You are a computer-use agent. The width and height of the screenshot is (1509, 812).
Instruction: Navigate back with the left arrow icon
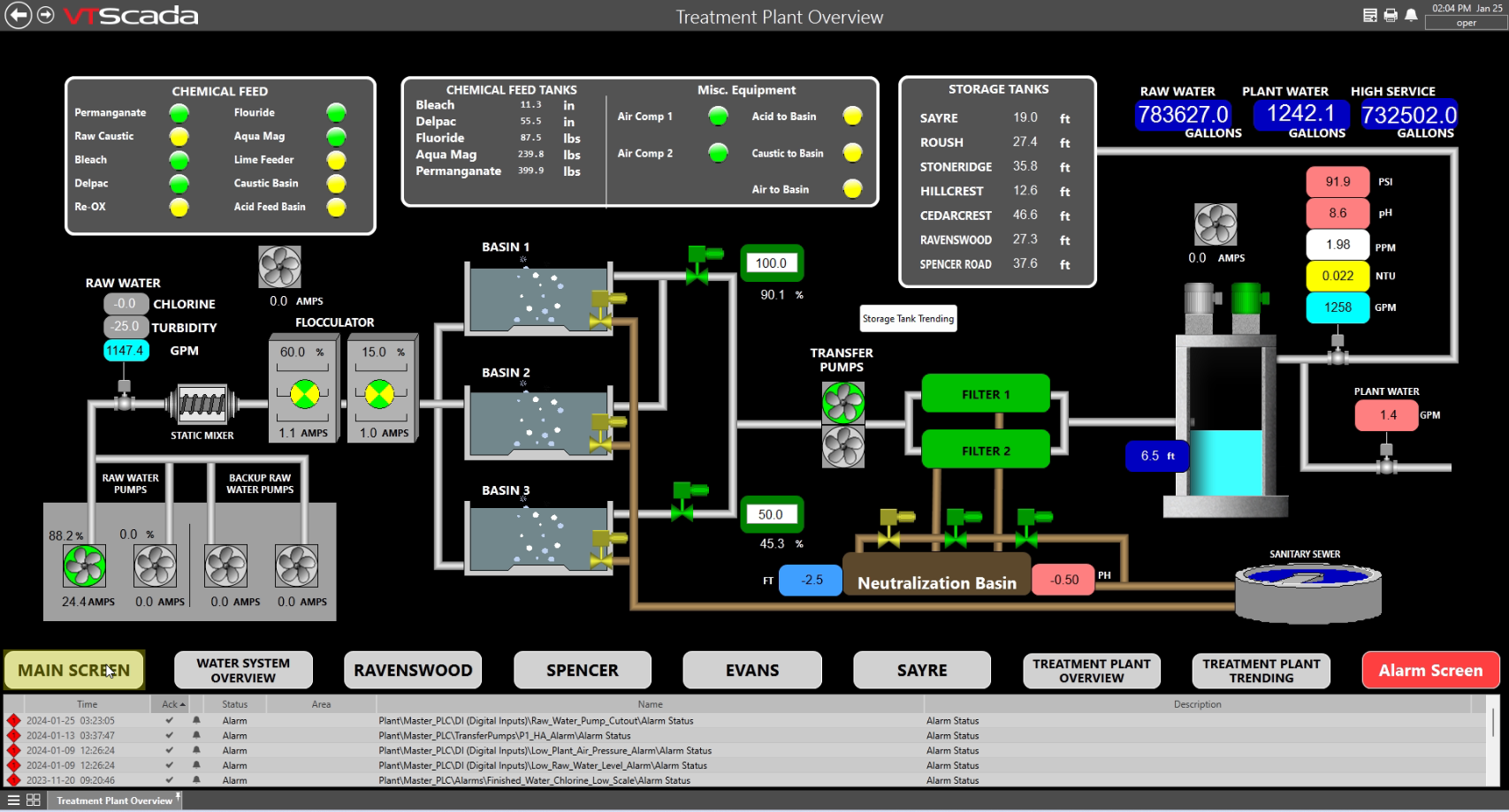[17, 15]
